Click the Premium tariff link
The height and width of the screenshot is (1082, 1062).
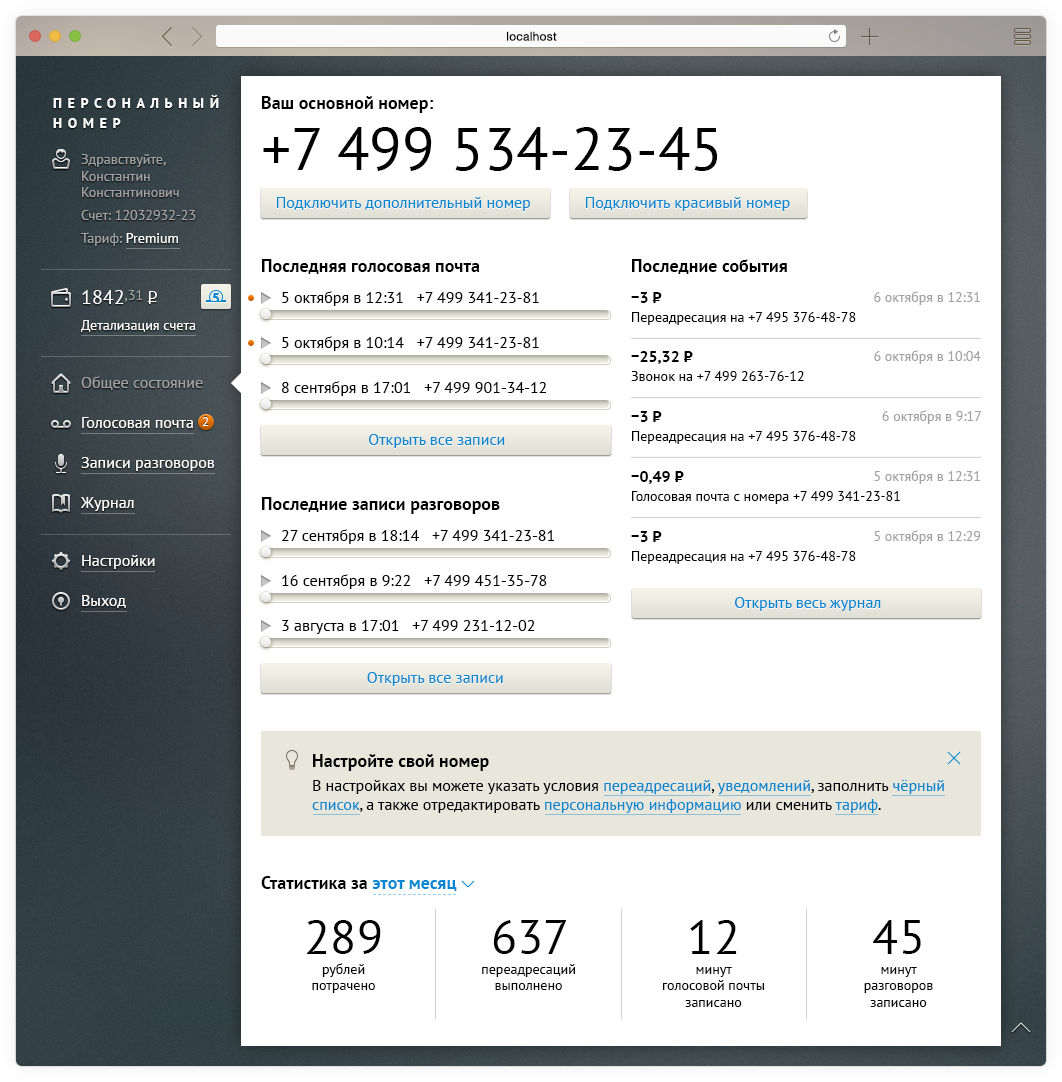click(x=152, y=239)
